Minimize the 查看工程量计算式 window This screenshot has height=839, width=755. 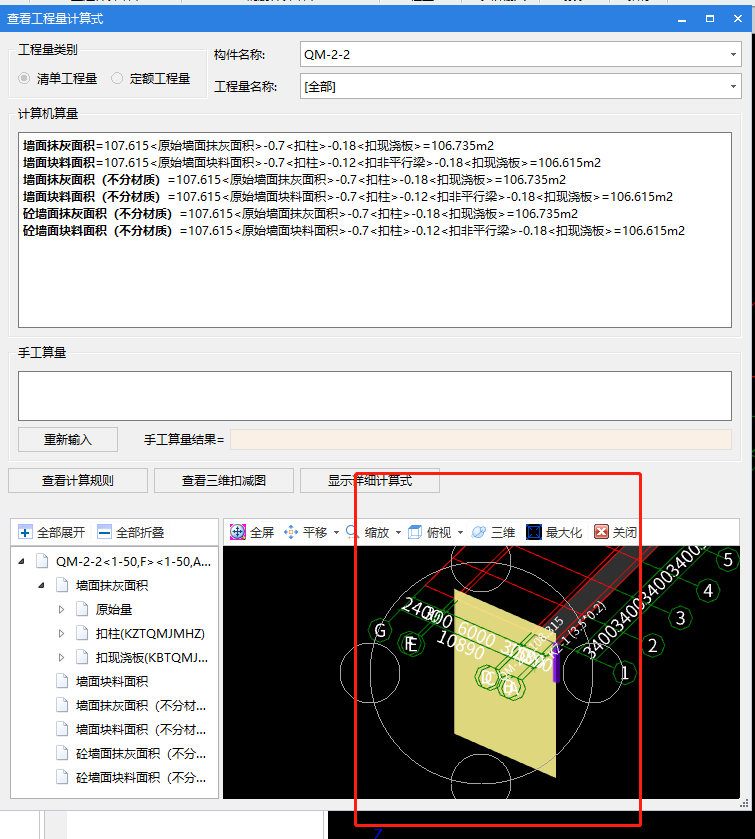682,19
